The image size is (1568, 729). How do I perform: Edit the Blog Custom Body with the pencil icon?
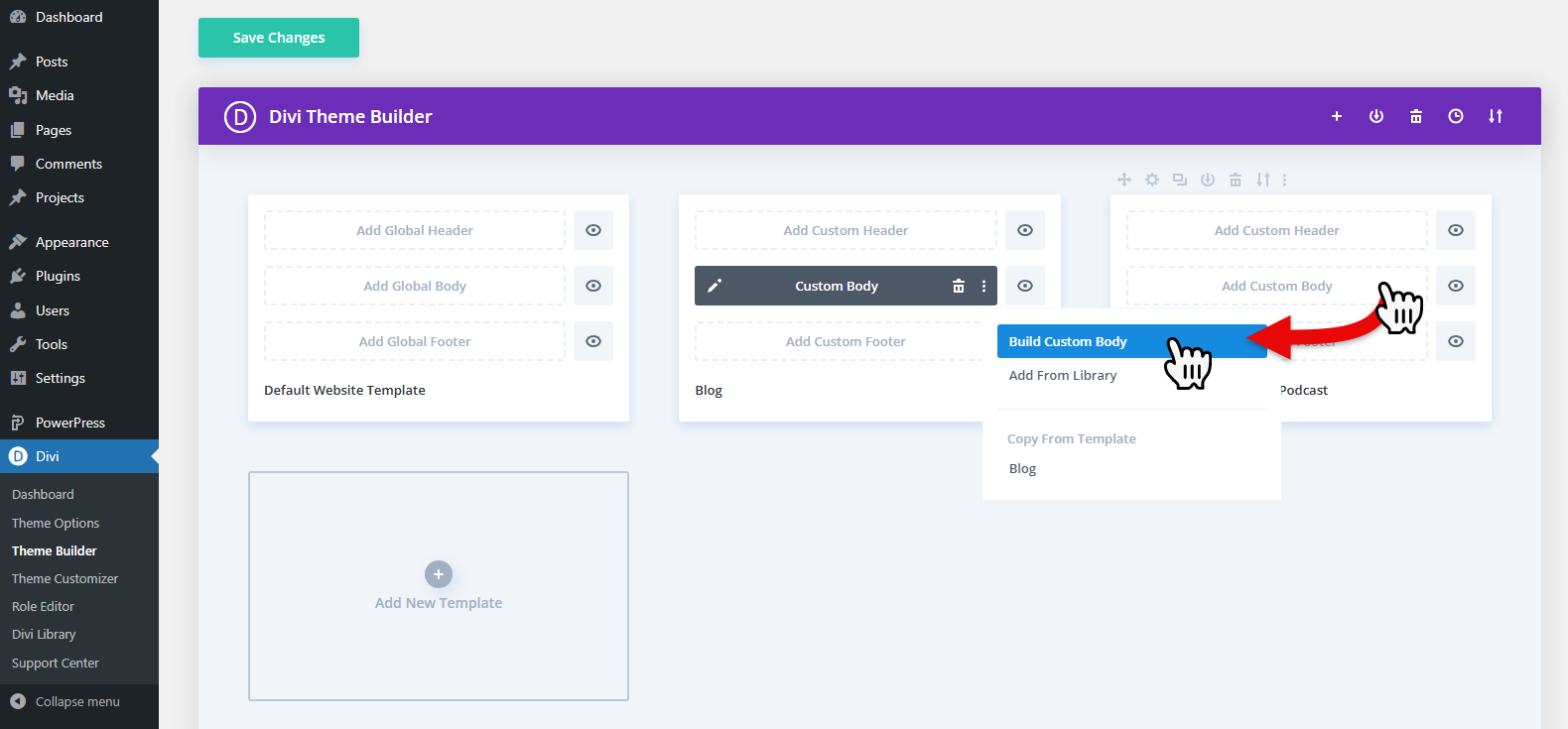[715, 286]
